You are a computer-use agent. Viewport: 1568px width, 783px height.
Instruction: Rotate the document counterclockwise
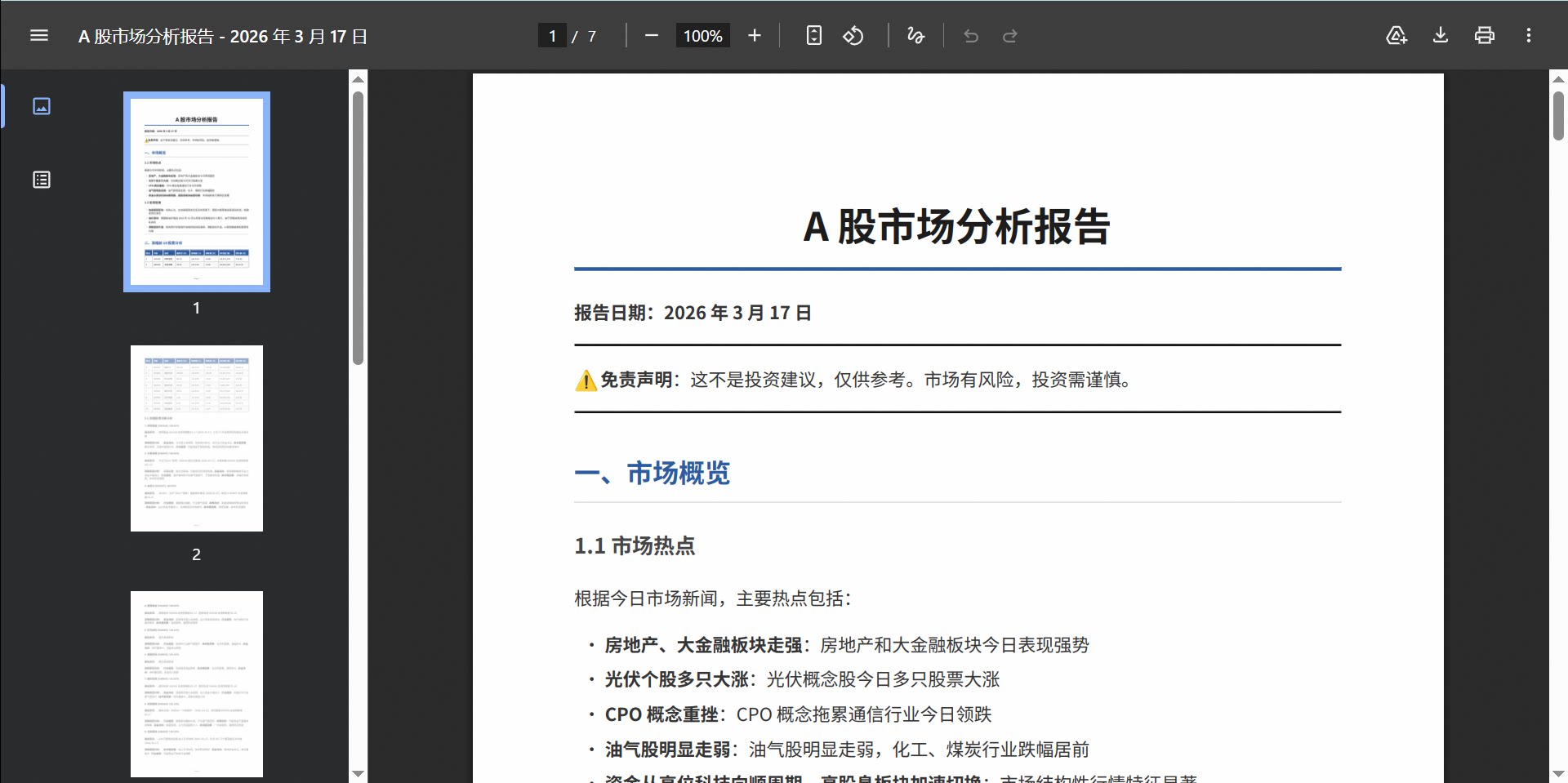point(853,36)
